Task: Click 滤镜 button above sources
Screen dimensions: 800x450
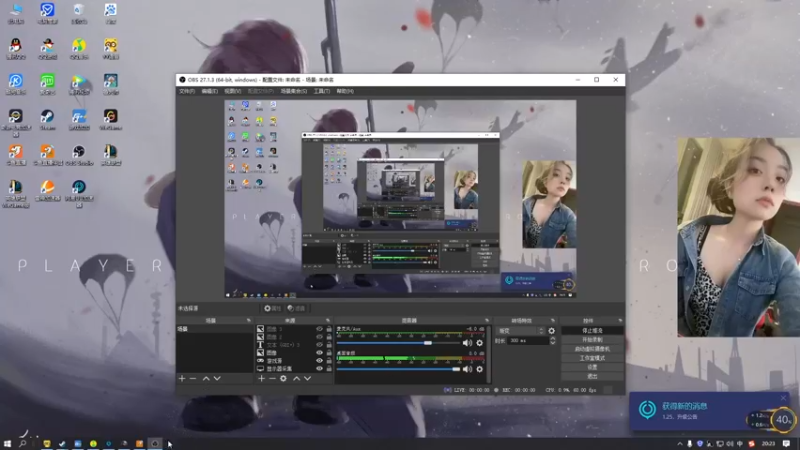Action: point(296,308)
